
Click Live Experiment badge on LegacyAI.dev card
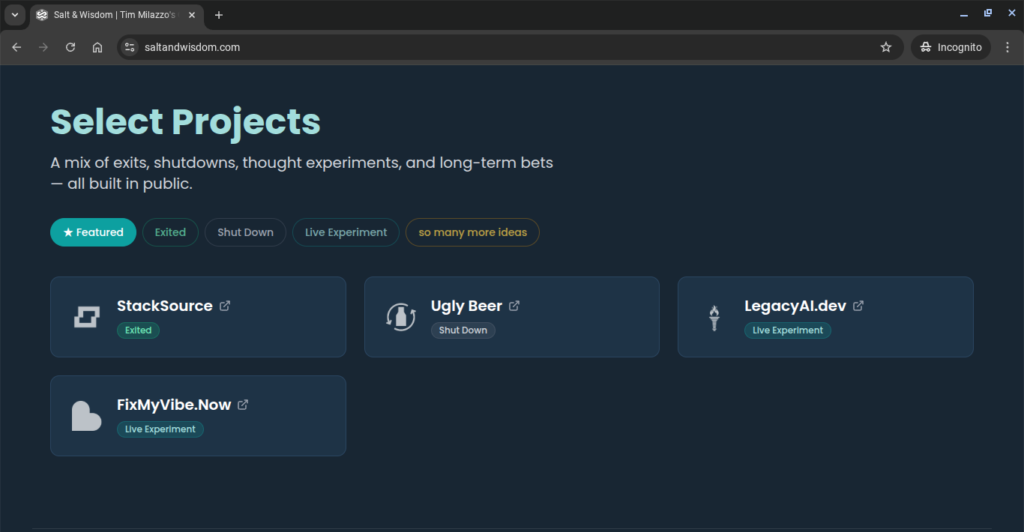788,330
